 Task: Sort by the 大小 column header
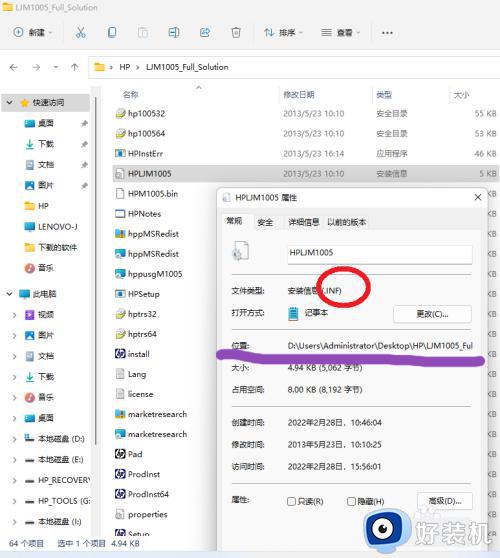[x=461, y=95]
